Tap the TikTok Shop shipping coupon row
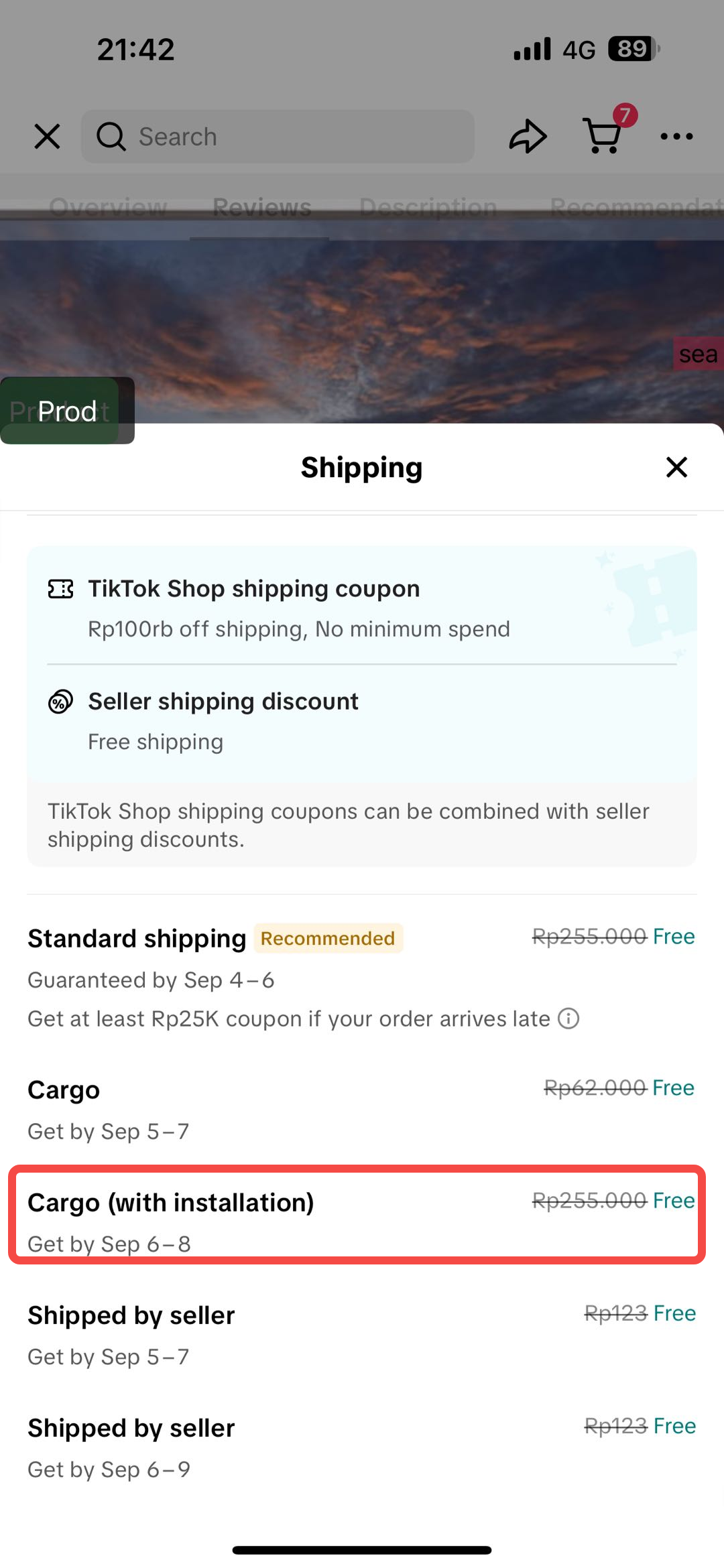 (x=362, y=608)
